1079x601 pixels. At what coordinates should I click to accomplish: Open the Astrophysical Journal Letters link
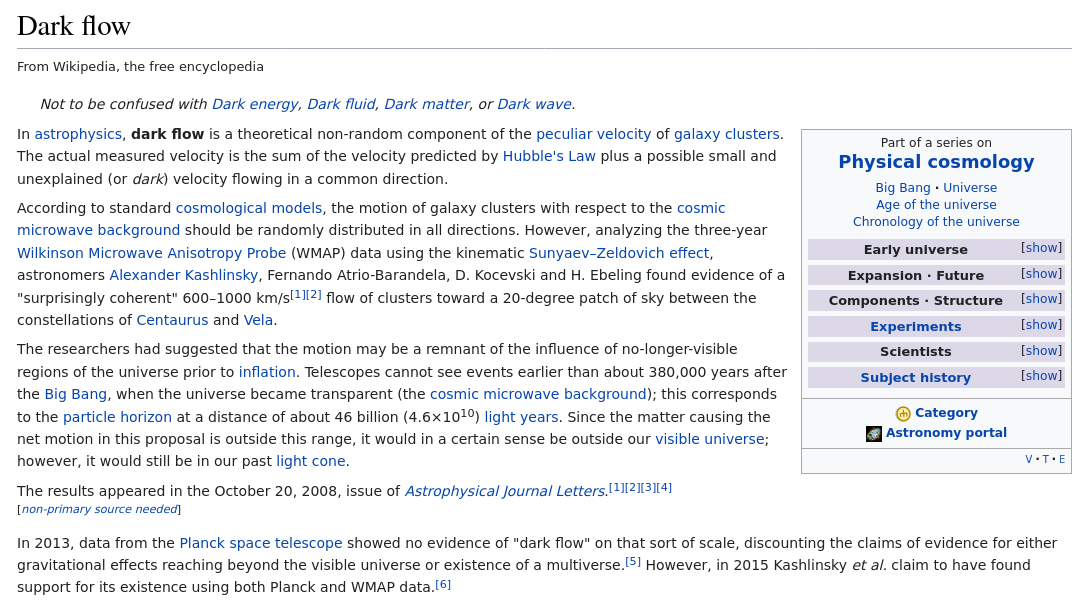[x=504, y=491]
